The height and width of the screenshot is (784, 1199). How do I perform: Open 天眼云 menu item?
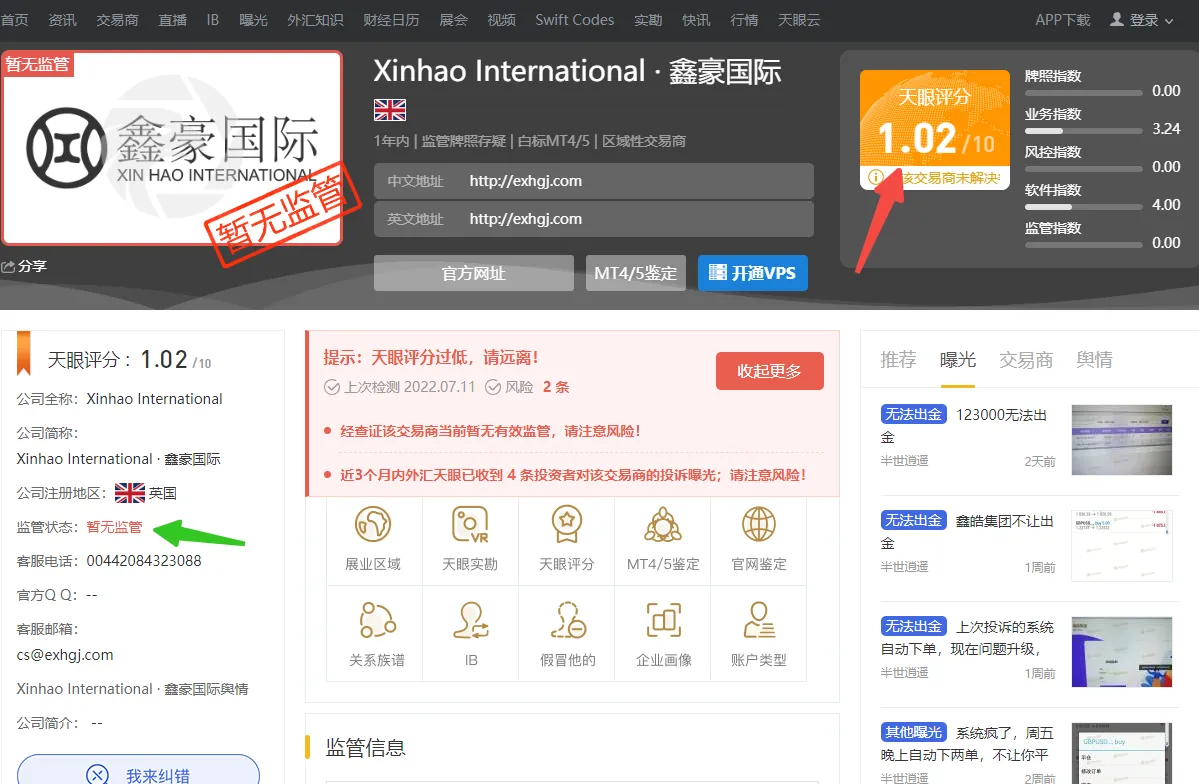pos(799,20)
